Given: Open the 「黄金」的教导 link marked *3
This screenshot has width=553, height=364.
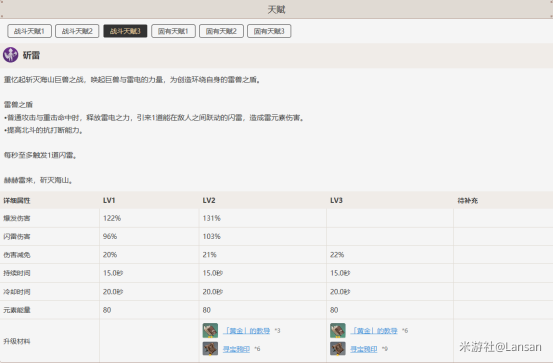Looking at the screenshot, I should (247, 330).
